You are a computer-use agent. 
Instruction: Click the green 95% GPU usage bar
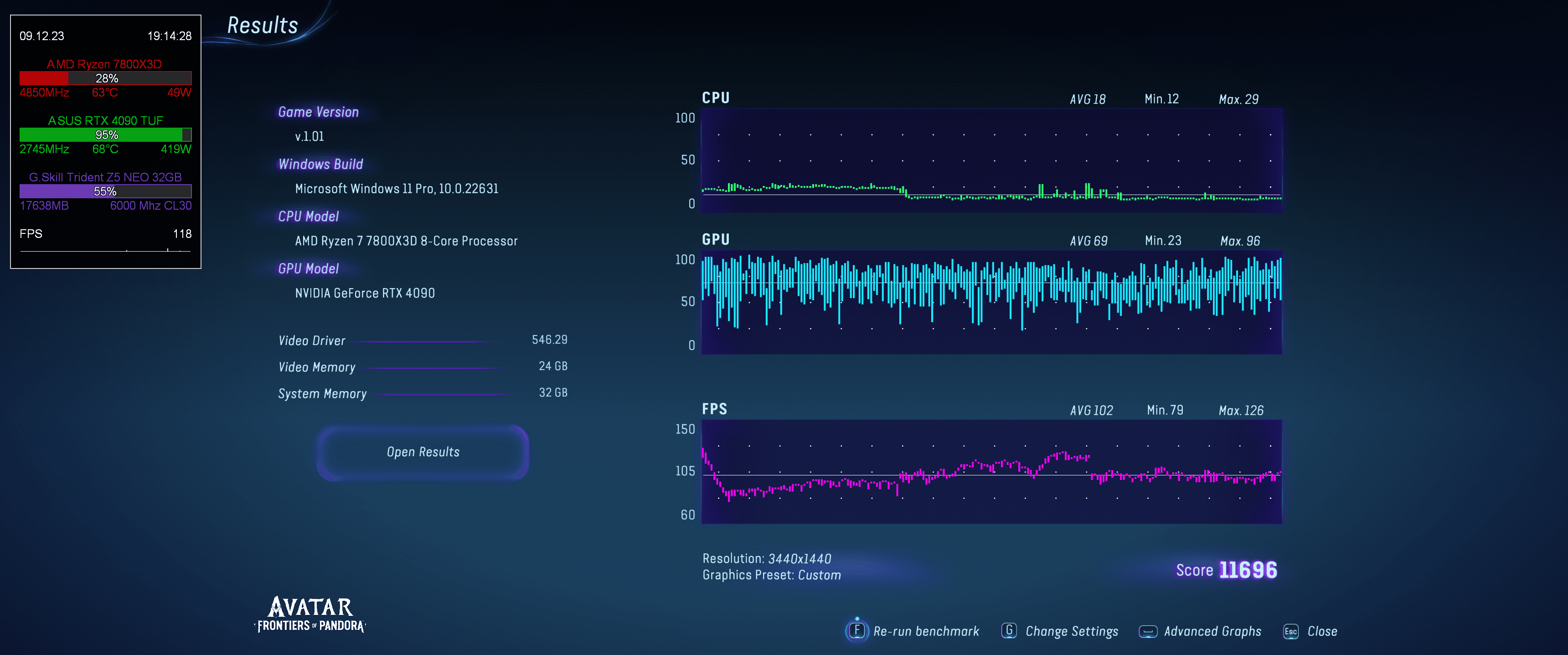pyautogui.click(x=105, y=134)
